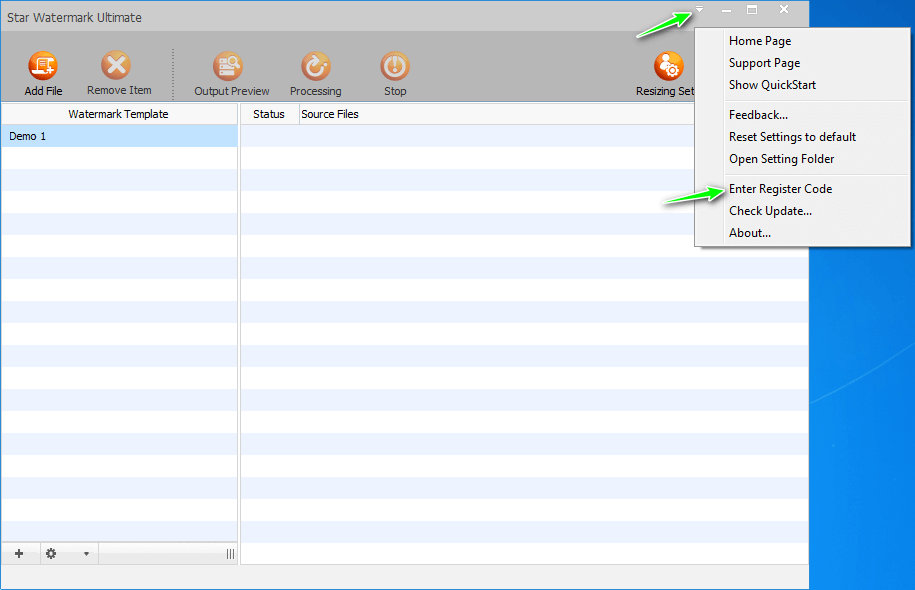The width and height of the screenshot is (915, 590).
Task: Open the About... menu item
Action: 750,233
